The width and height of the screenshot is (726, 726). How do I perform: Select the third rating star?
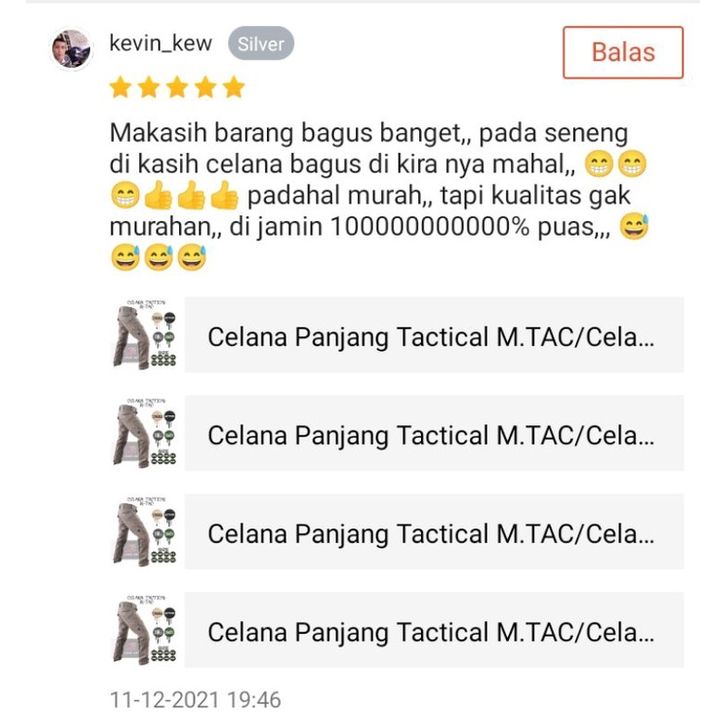tap(177, 87)
